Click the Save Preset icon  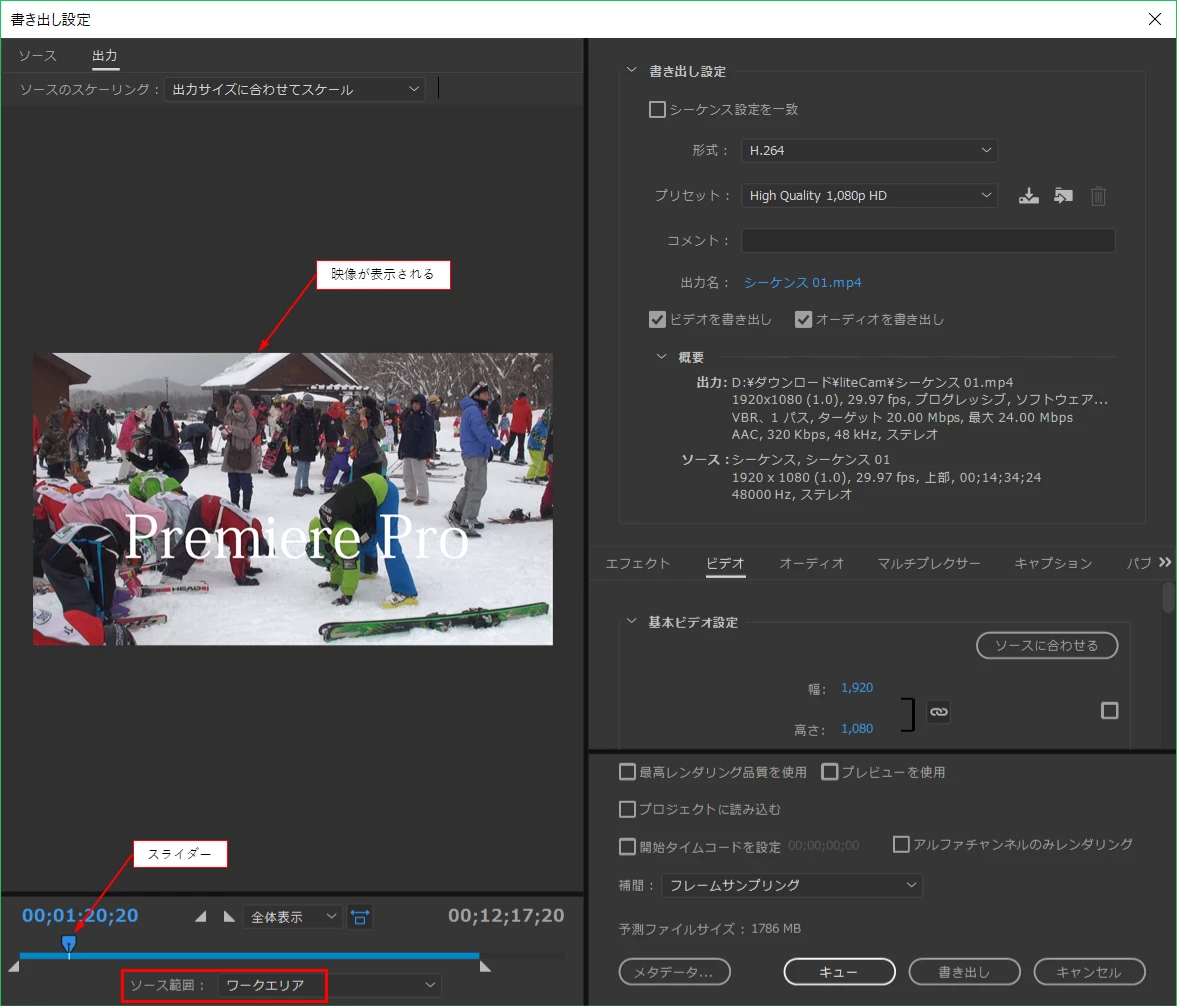point(1028,196)
